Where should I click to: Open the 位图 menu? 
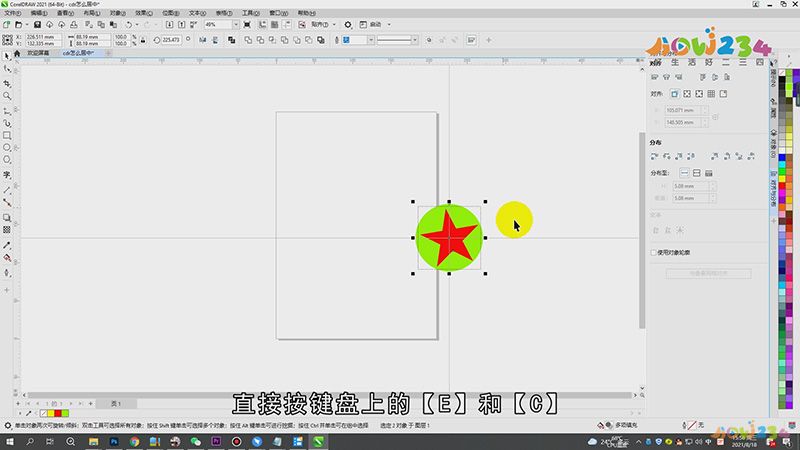point(170,13)
